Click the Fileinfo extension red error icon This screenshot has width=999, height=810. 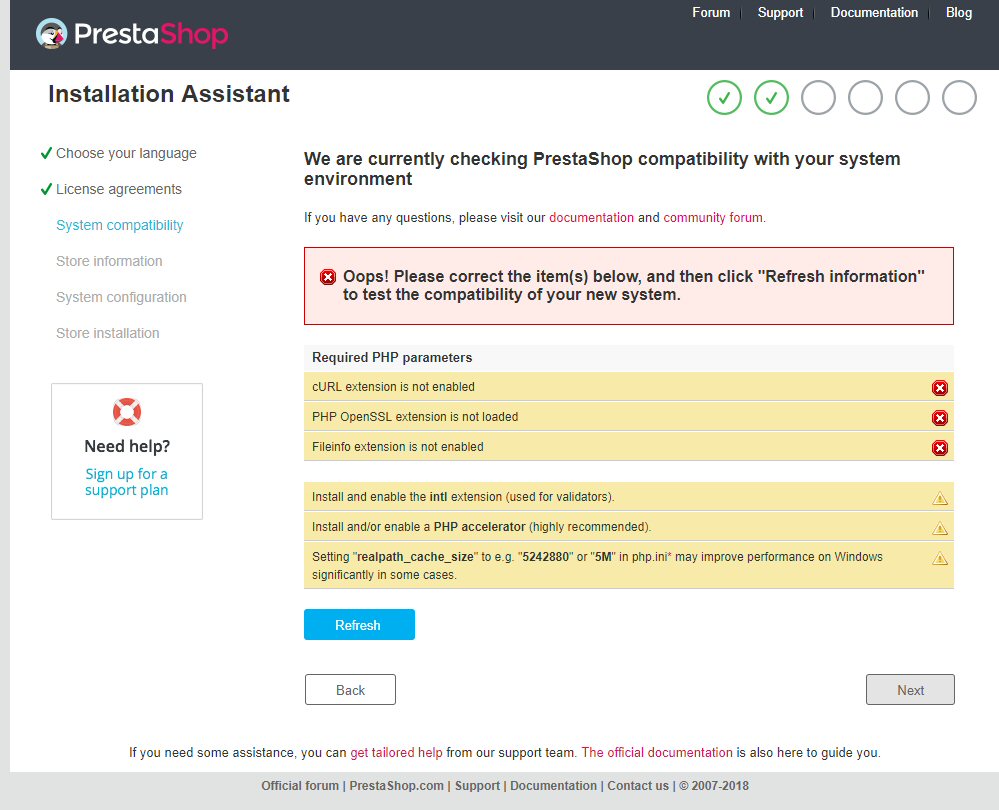click(940, 448)
